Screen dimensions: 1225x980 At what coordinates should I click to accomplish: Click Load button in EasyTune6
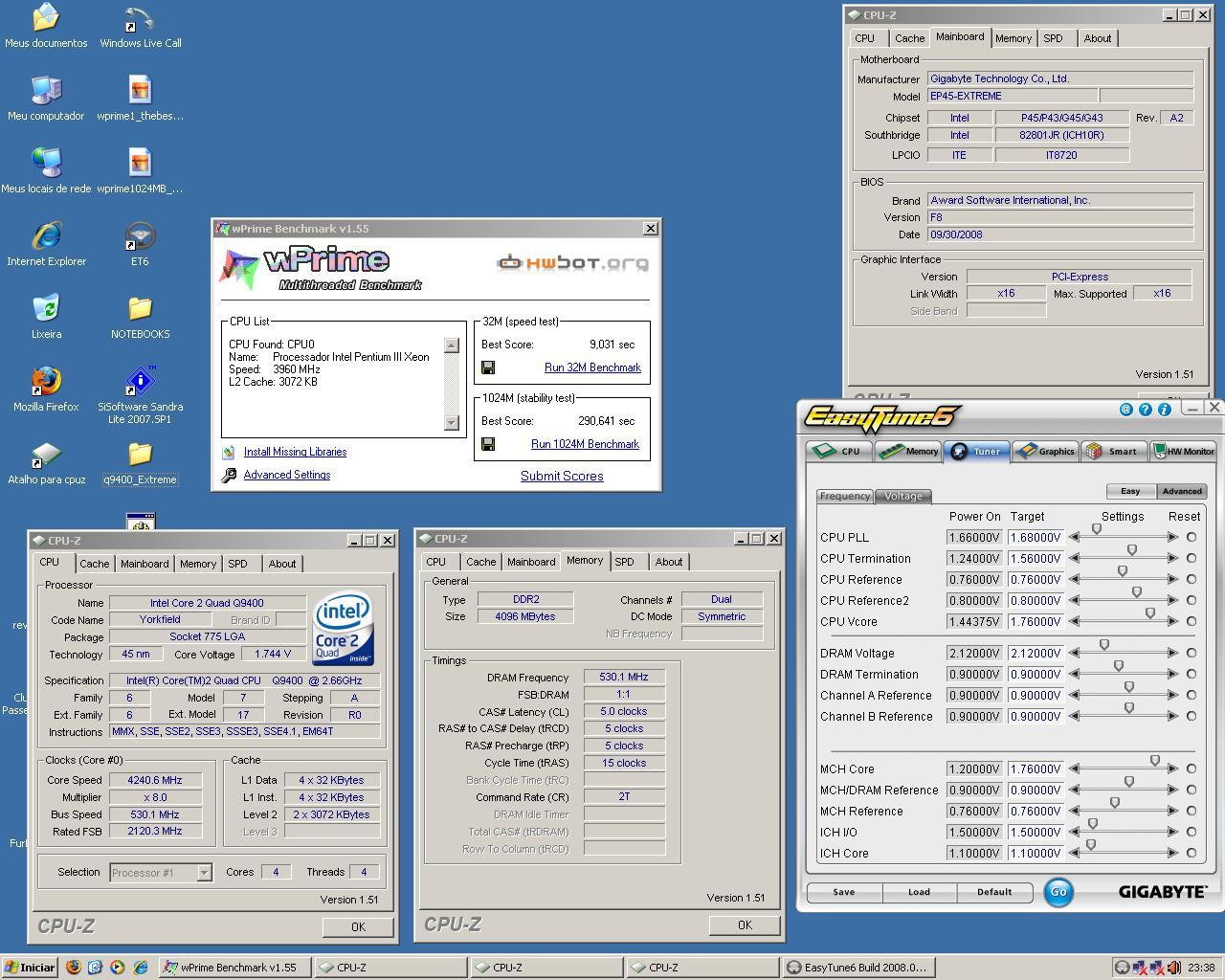click(919, 892)
